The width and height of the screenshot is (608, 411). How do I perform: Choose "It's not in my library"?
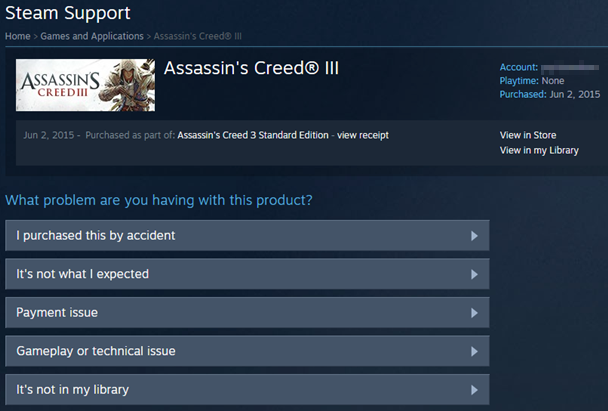(x=73, y=389)
